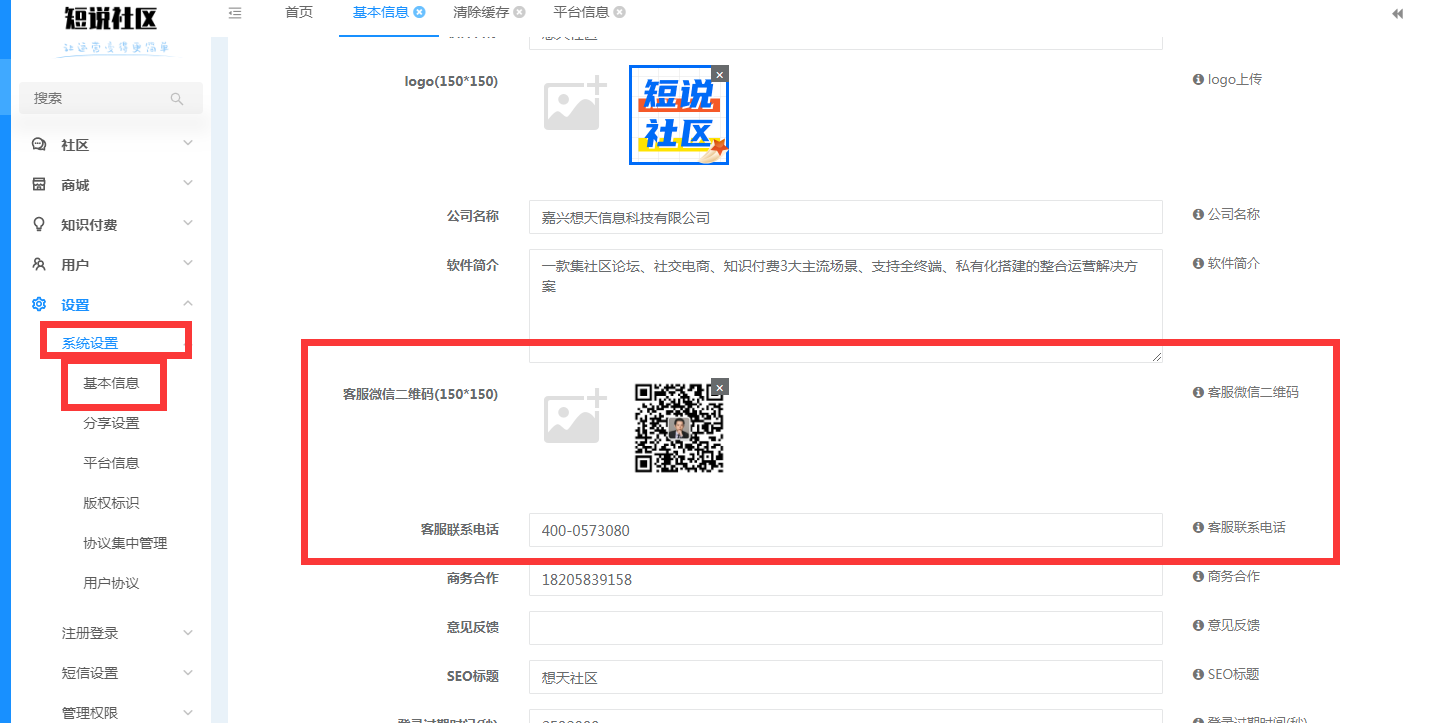
Task: Expand the 管理权限 chevron
Action: [x=188, y=713]
